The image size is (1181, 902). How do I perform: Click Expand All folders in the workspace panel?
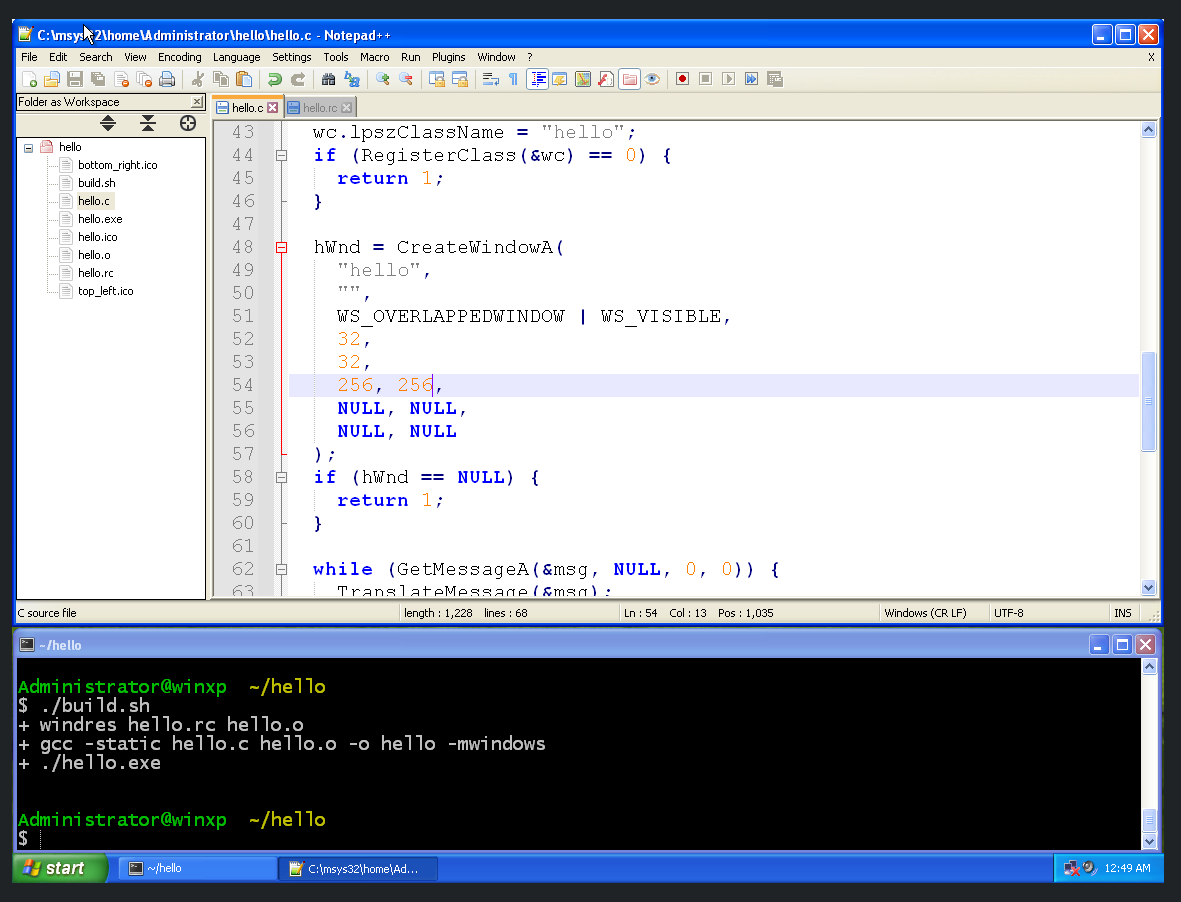click(108, 123)
